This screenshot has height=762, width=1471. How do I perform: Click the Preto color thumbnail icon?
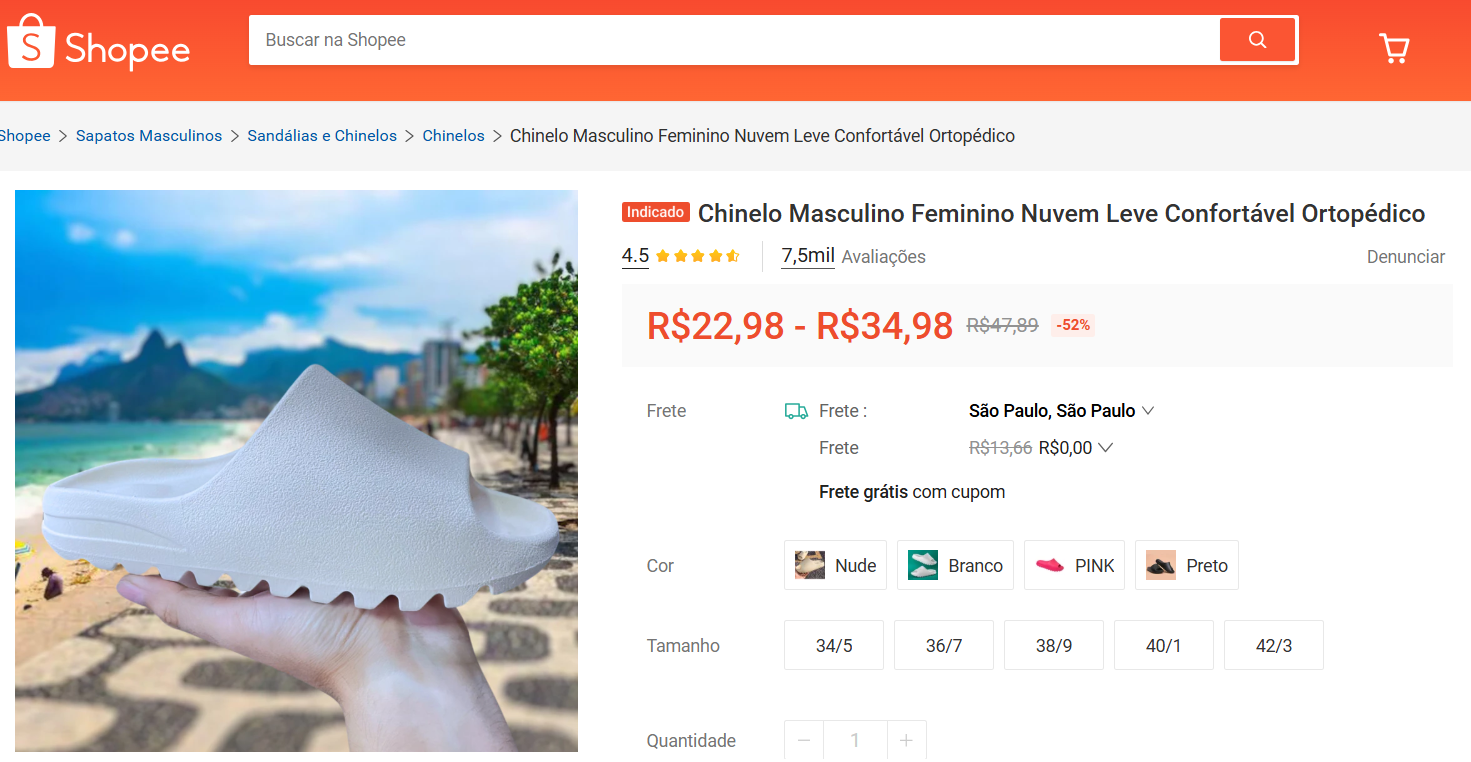[1161, 564]
